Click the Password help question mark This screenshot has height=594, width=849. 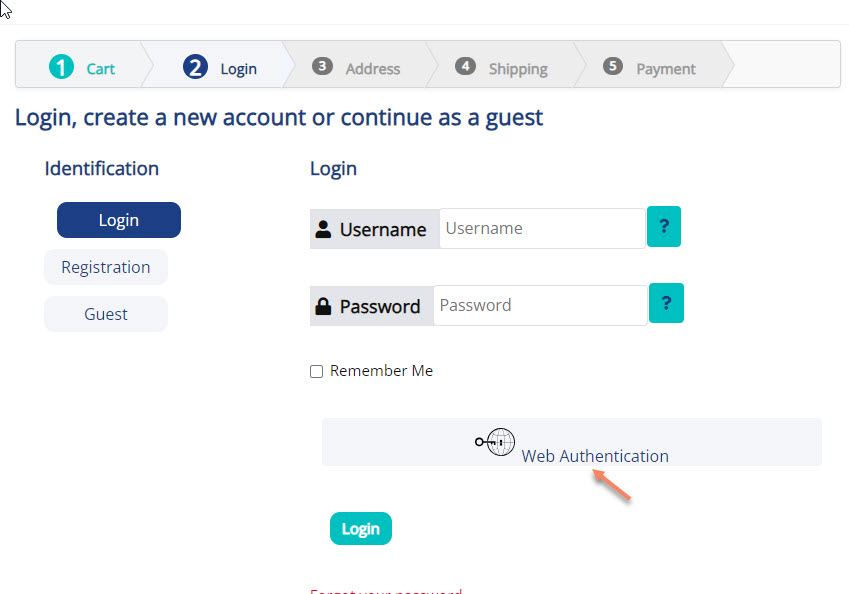(x=666, y=304)
